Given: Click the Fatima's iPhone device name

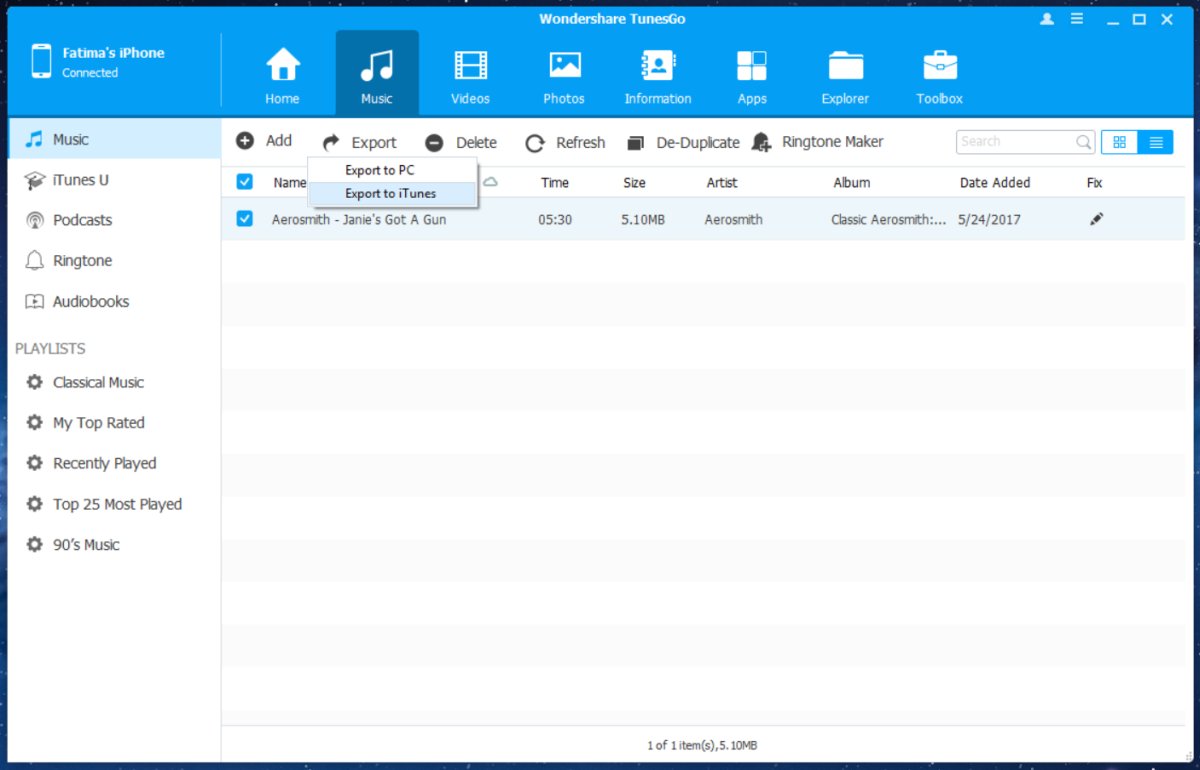Looking at the screenshot, I should (x=113, y=53).
